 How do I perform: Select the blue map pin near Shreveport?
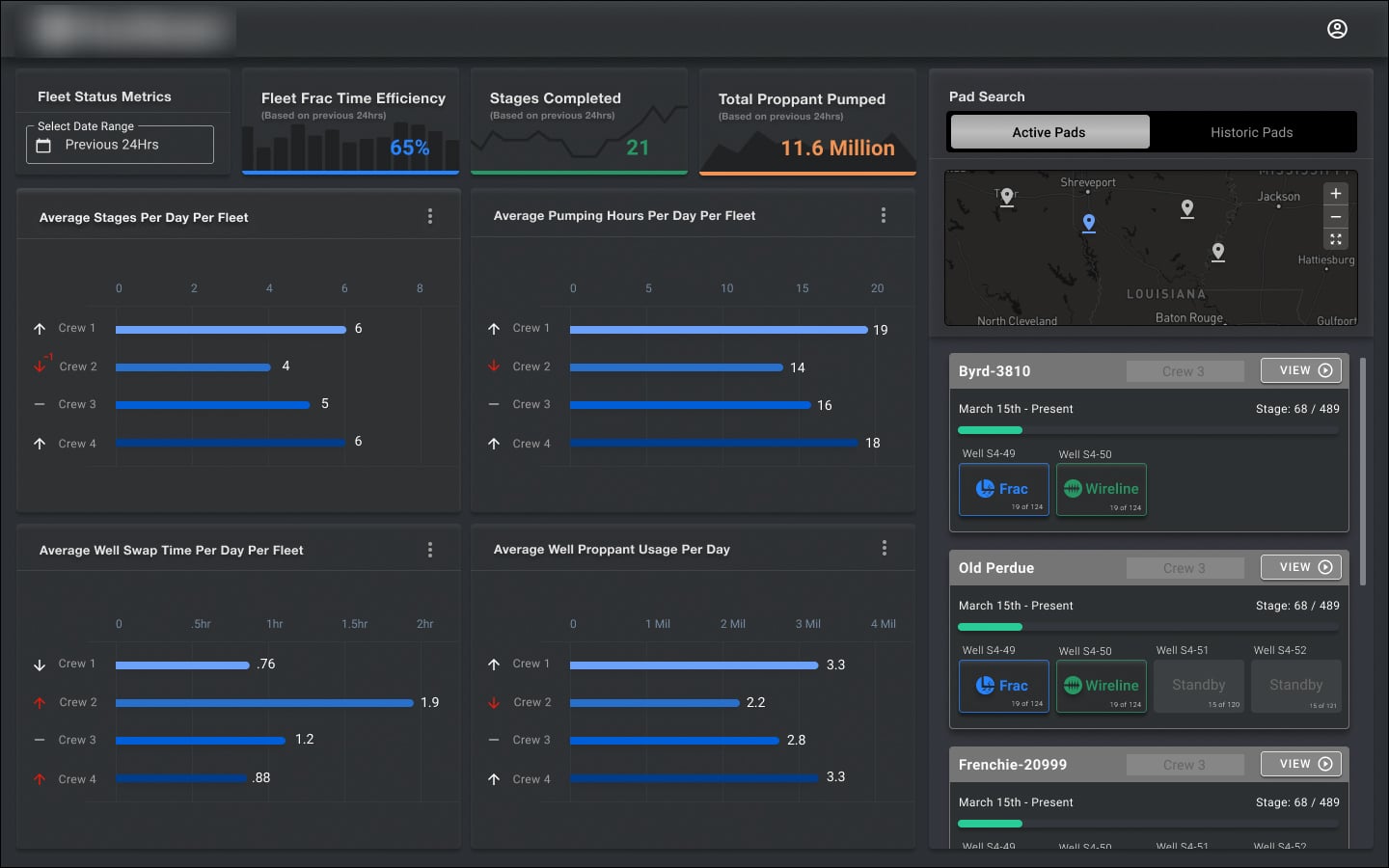pyautogui.click(x=1089, y=223)
